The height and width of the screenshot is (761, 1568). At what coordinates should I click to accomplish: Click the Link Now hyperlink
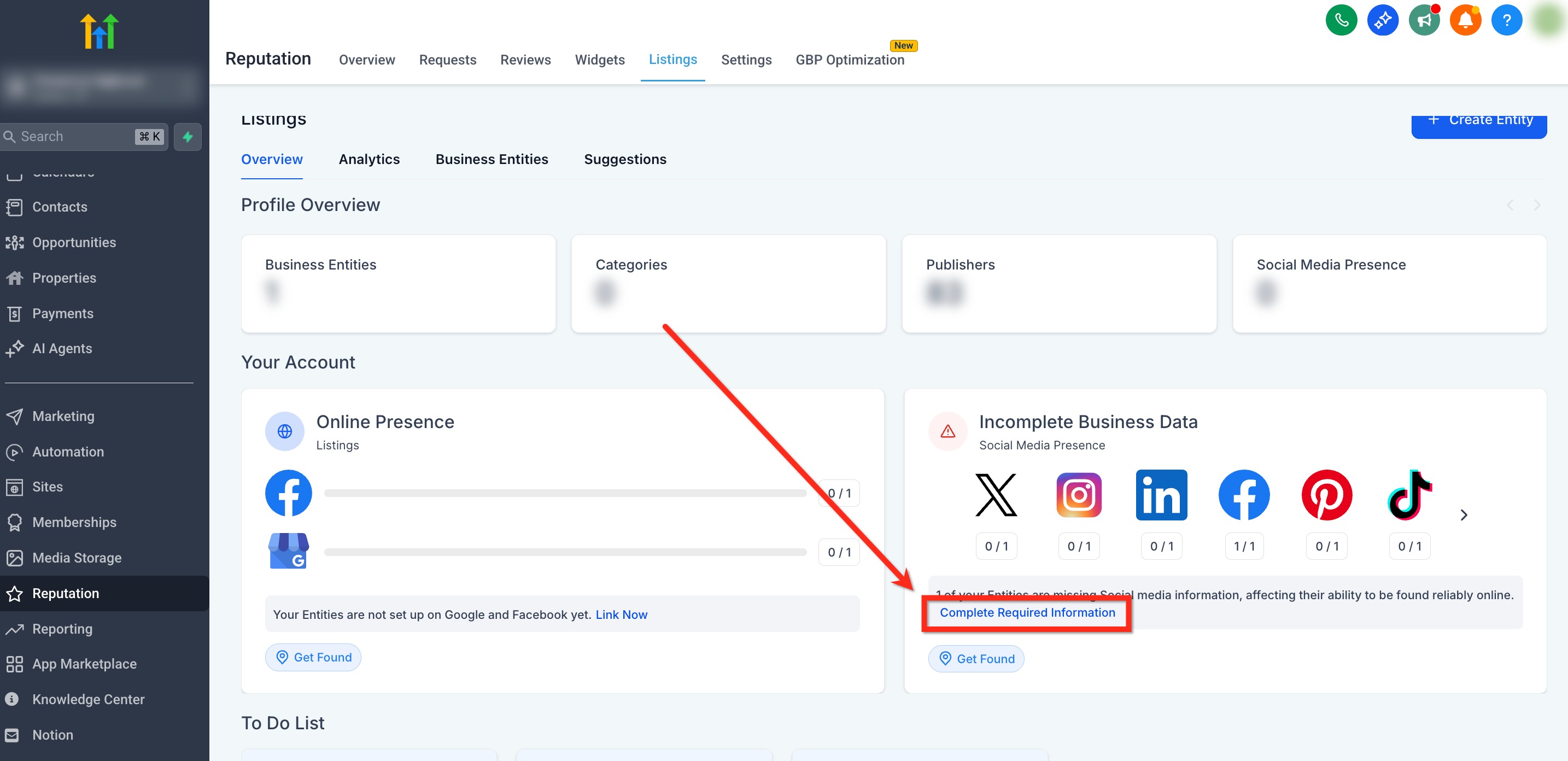pyautogui.click(x=621, y=614)
